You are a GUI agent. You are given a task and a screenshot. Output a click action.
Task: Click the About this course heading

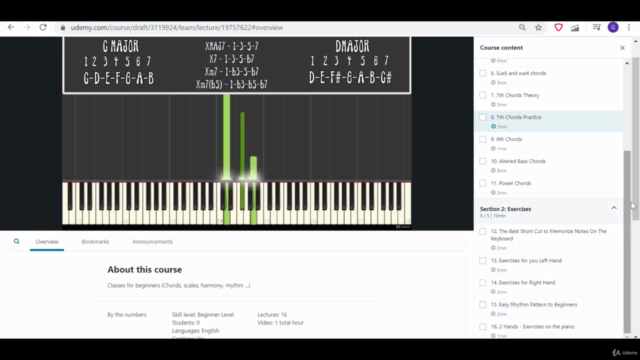144,270
